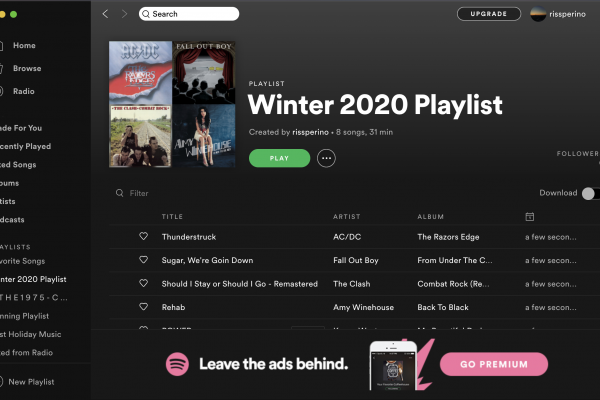Open Podcasts in the sidebar

coord(12,220)
